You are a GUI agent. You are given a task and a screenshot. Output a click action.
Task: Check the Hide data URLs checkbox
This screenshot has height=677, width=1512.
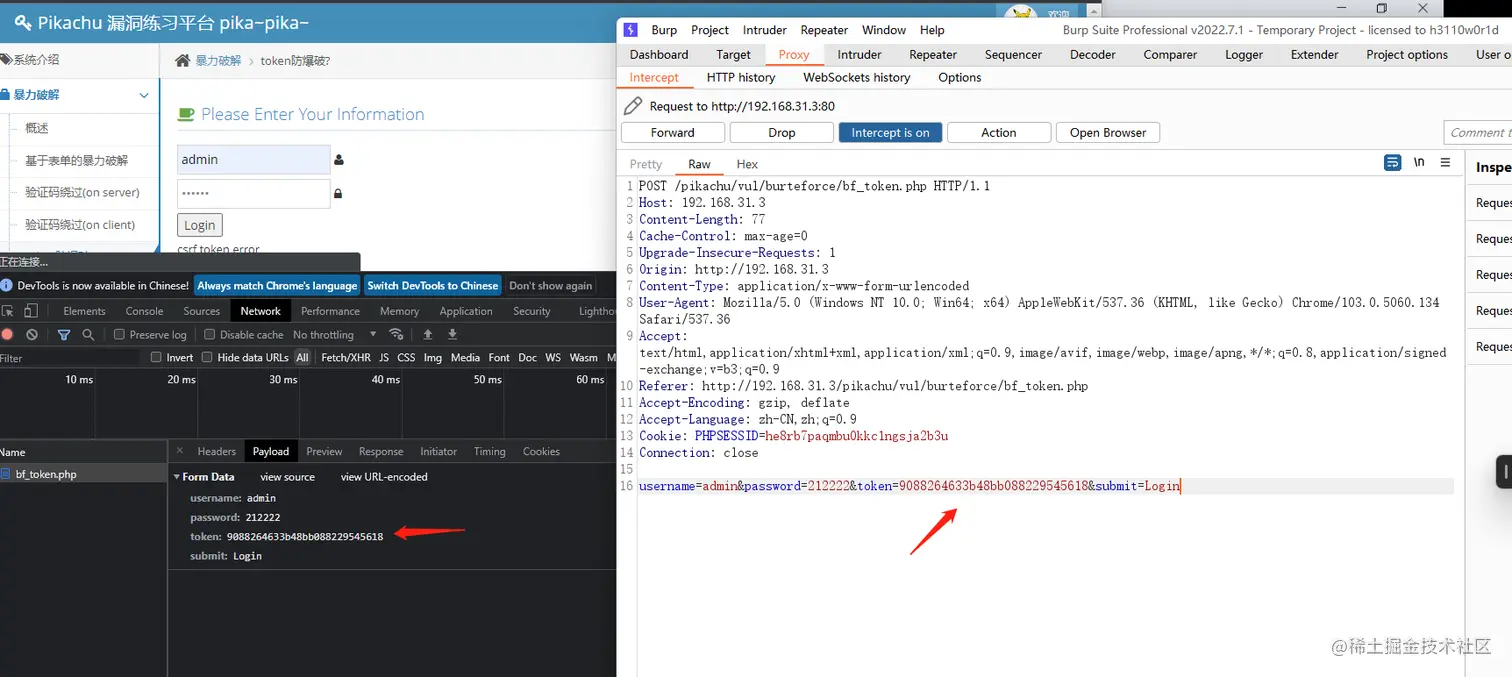pyautogui.click(x=207, y=357)
